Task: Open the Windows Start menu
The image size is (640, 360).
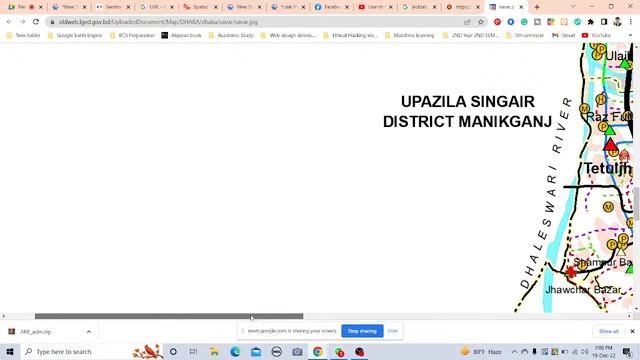Action: [x=10, y=351]
